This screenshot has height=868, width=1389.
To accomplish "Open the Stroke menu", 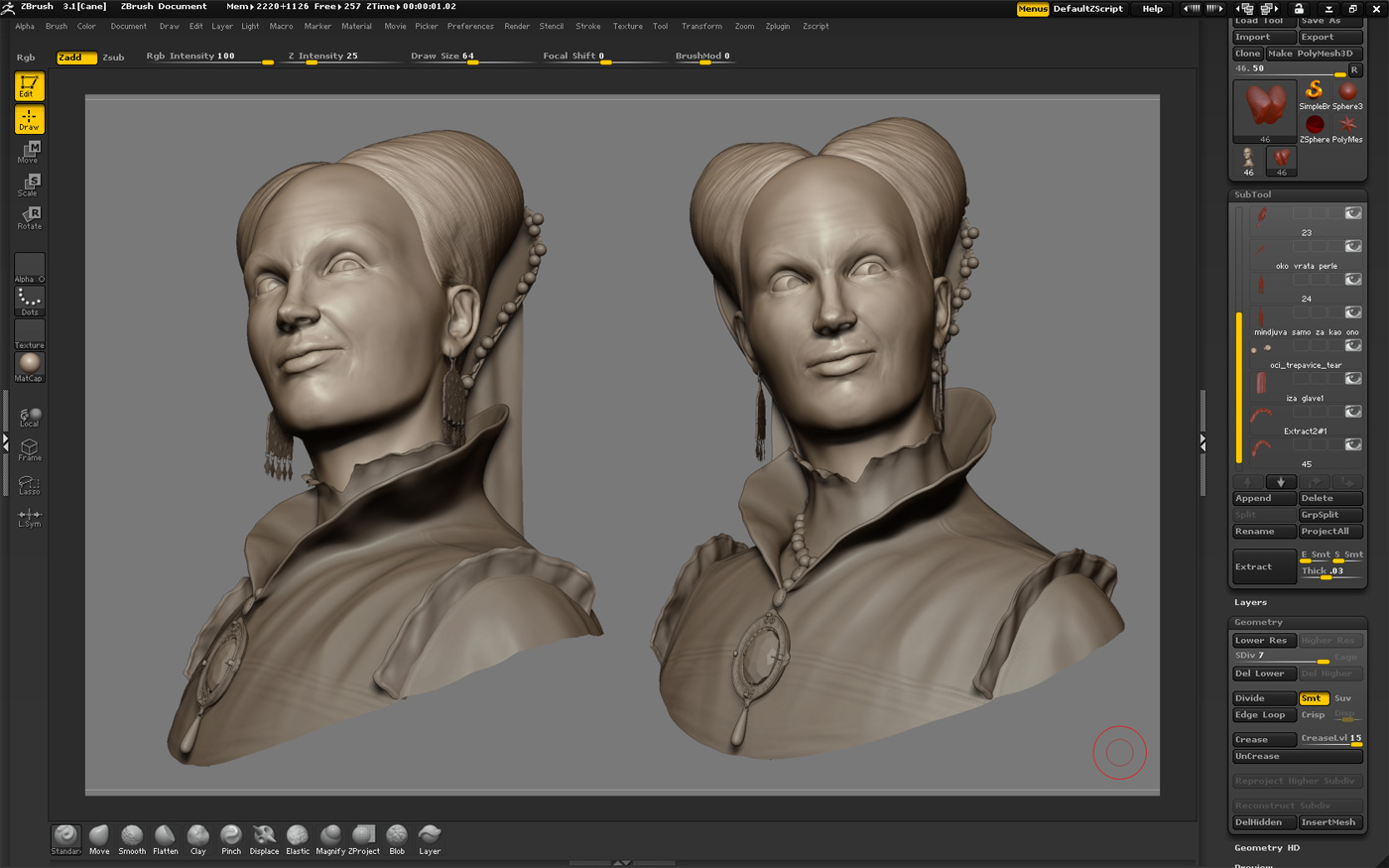I will click(x=588, y=27).
